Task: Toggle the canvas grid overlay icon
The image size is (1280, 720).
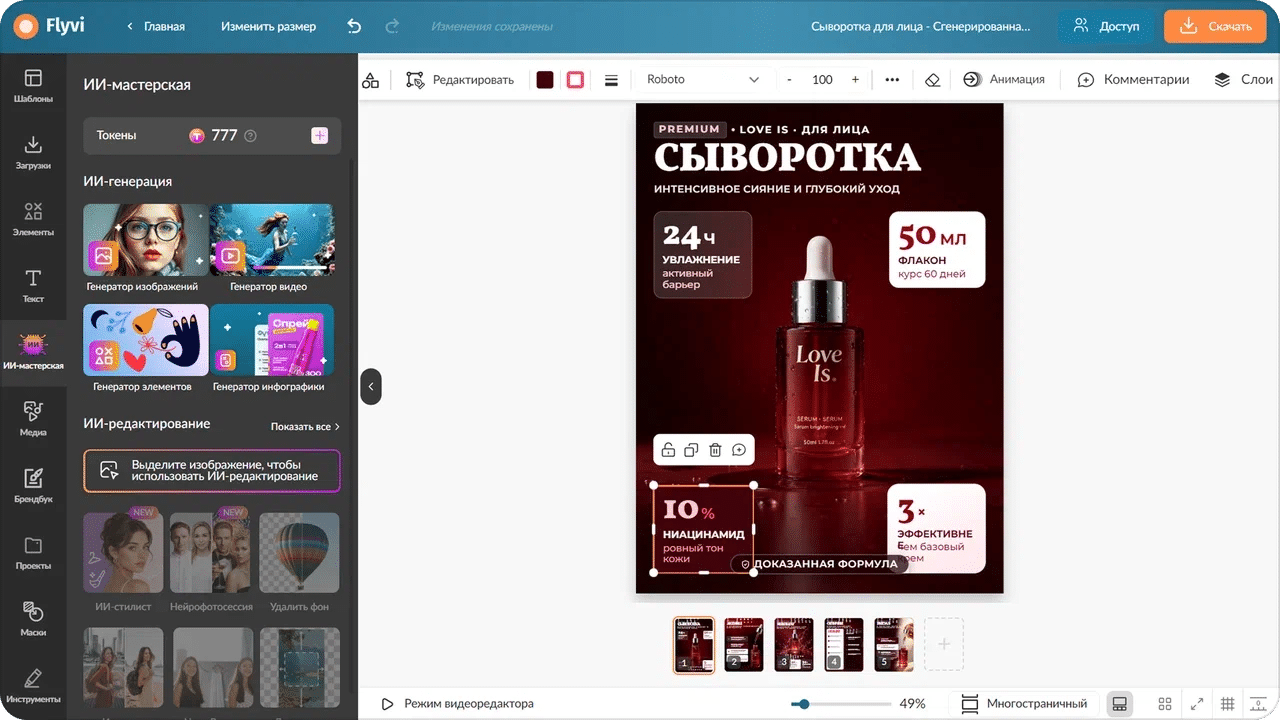Action: (x=1227, y=704)
